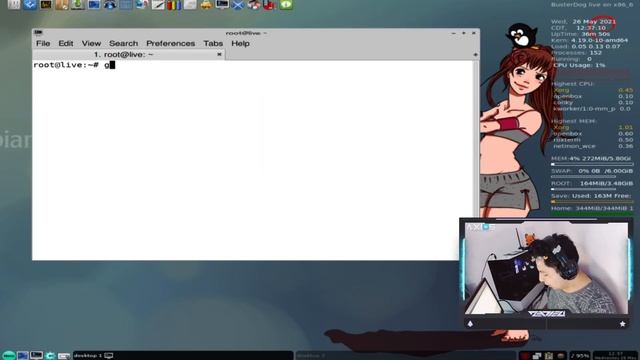Click the yellow bell icon in top launcher
The image size is (640, 360).
206,4
